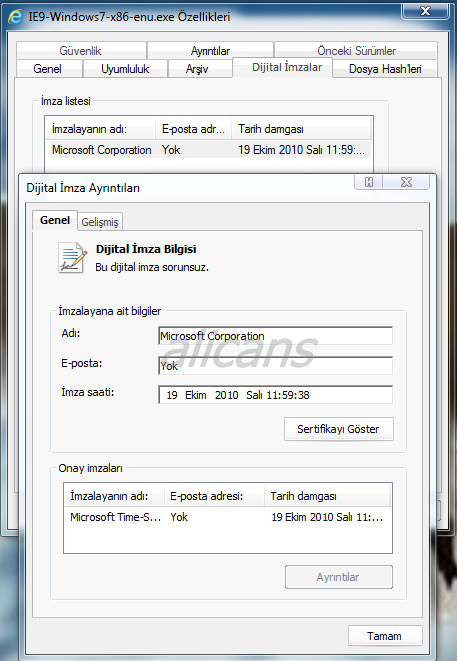457x661 pixels.
Task: Open the Dosya Hash'leri tab
Action: pyautogui.click(x=385, y=69)
